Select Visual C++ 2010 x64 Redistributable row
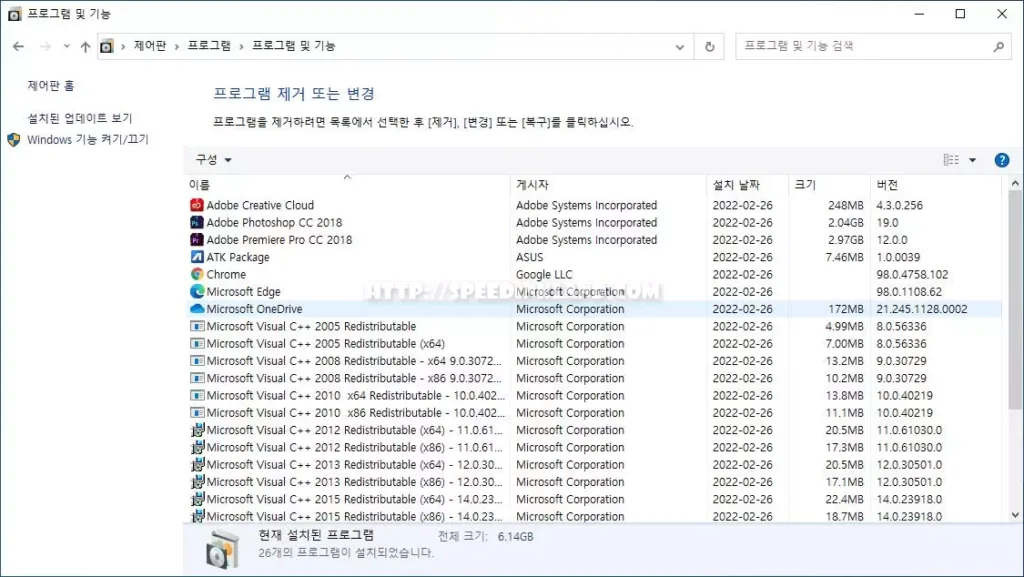The height and width of the screenshot is (577, 1024). click(594, 396)
